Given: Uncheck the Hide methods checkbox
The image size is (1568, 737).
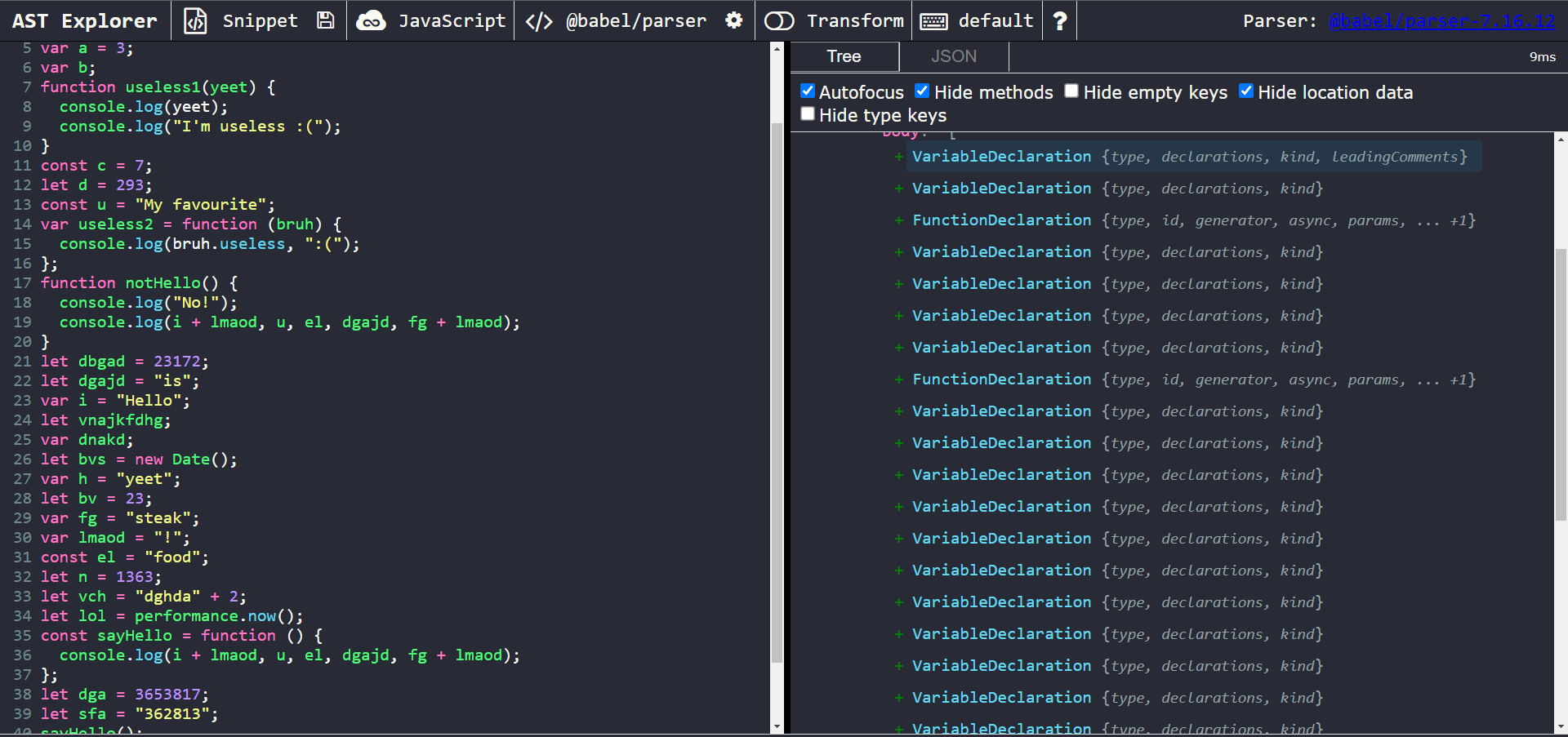Looking at the screenshot, I should (921, 91).
